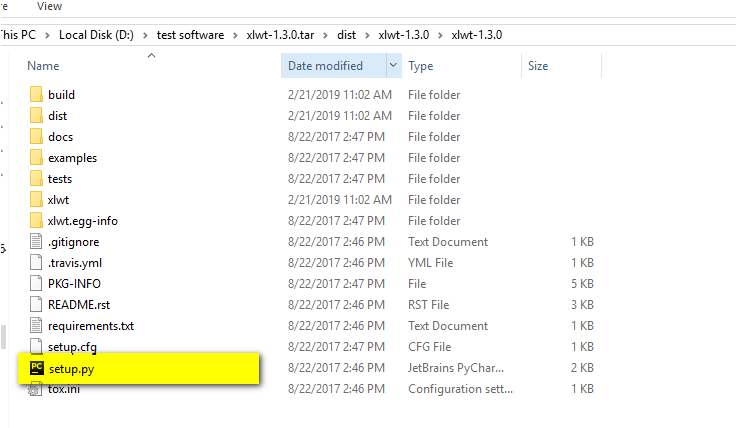745x428 pixels.
Task: Sort files by the Size column
Action: click(538, 66)
